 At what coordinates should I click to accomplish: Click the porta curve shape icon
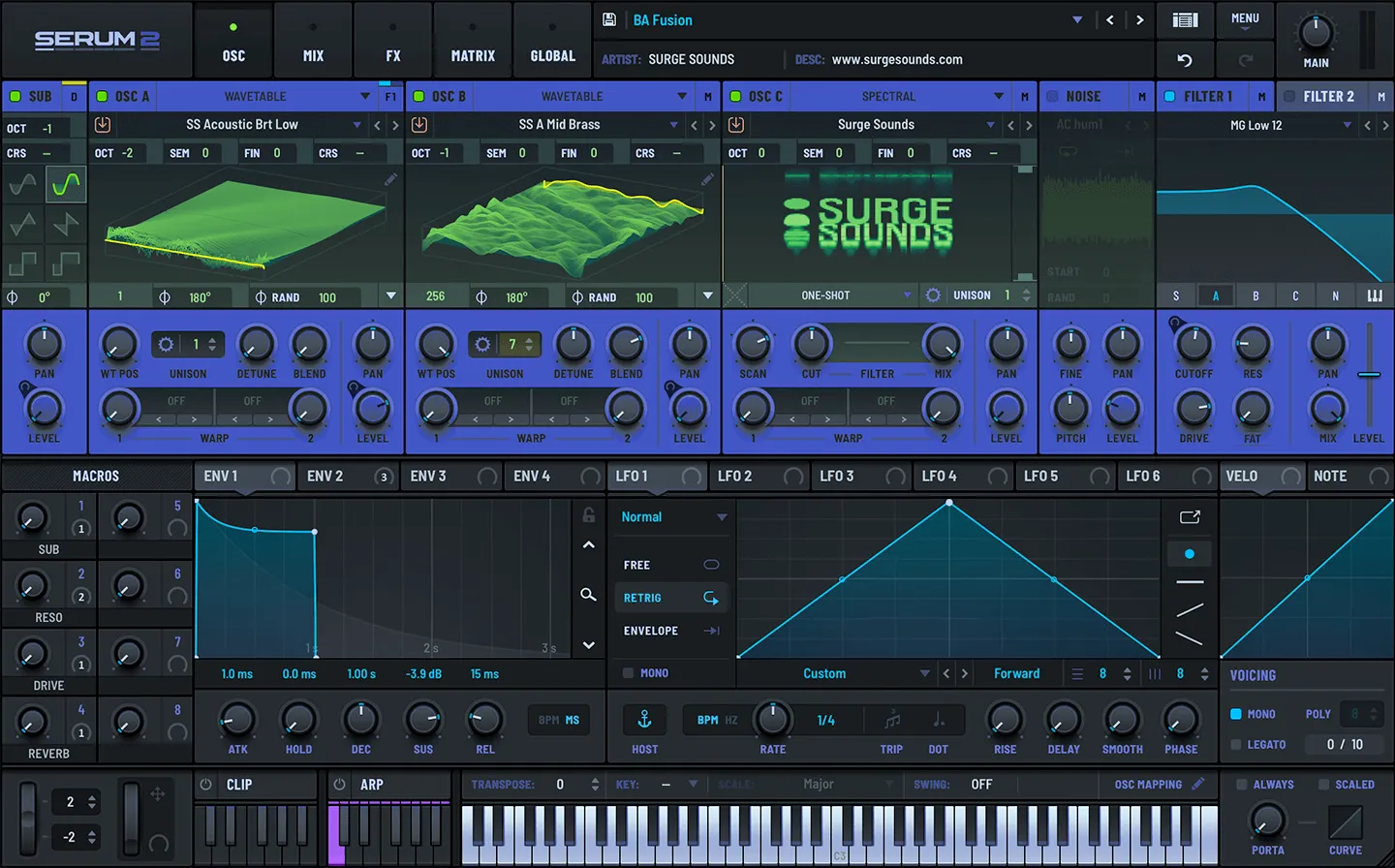click(x=1345, y=822)
